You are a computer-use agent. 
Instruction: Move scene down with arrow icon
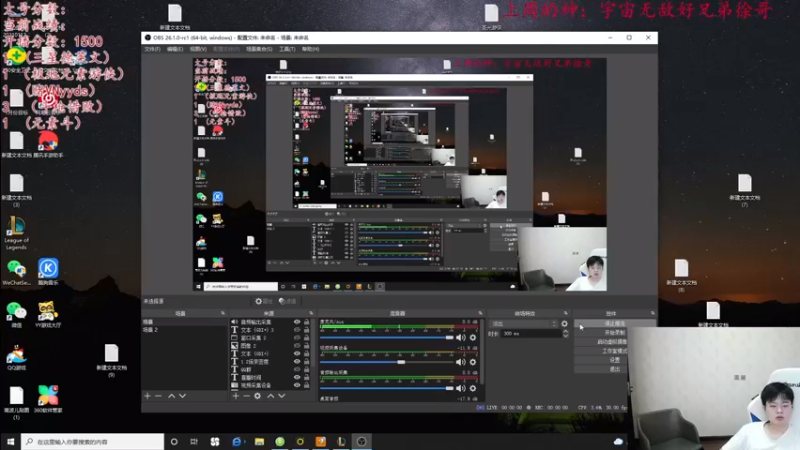click(x=182, y=396)
